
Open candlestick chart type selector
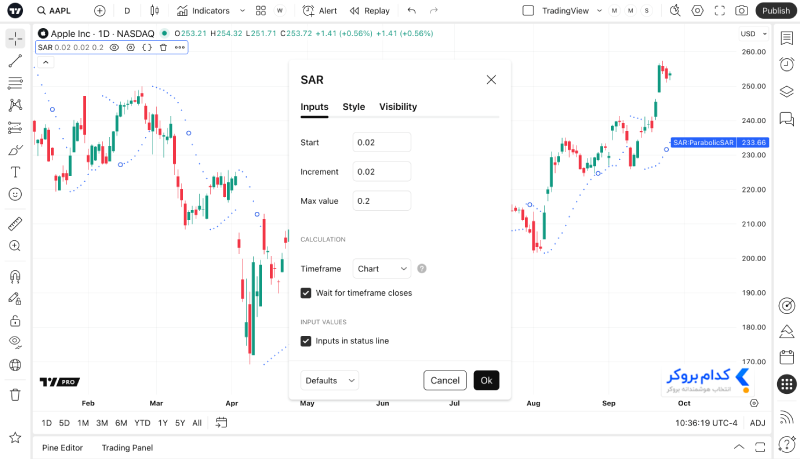point(155,11)
